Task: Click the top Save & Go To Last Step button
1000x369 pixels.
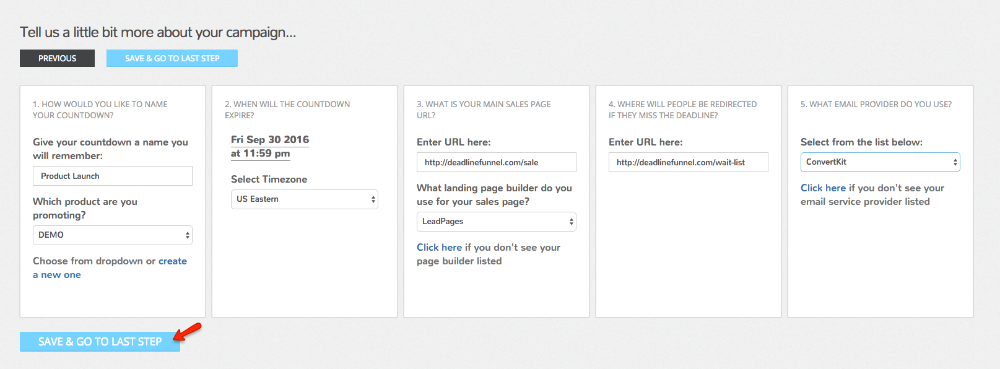Action: coord(172,58)
